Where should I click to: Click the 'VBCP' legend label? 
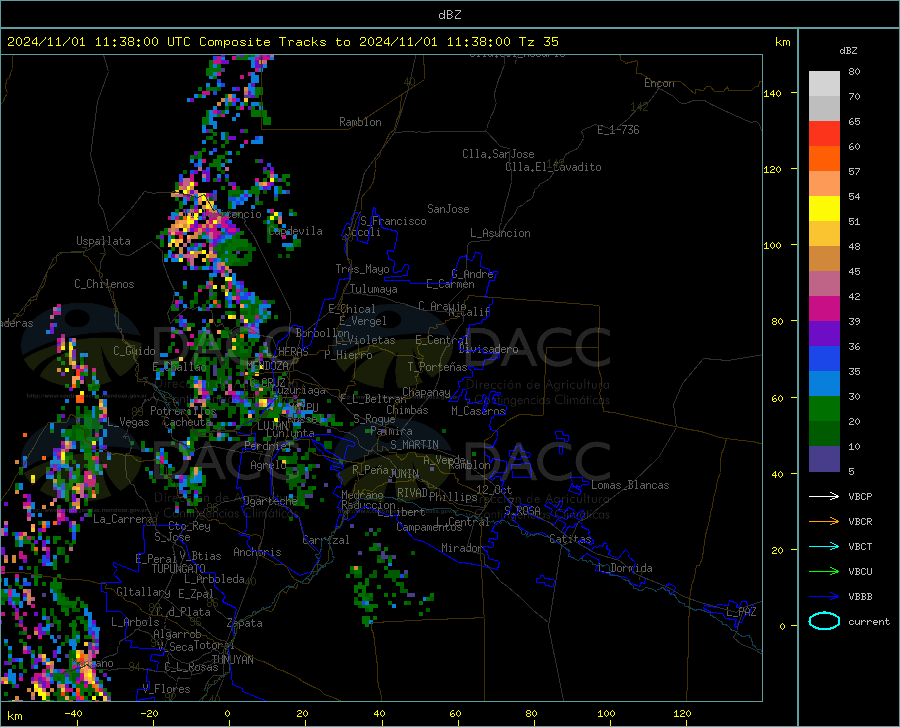(860, 496)
